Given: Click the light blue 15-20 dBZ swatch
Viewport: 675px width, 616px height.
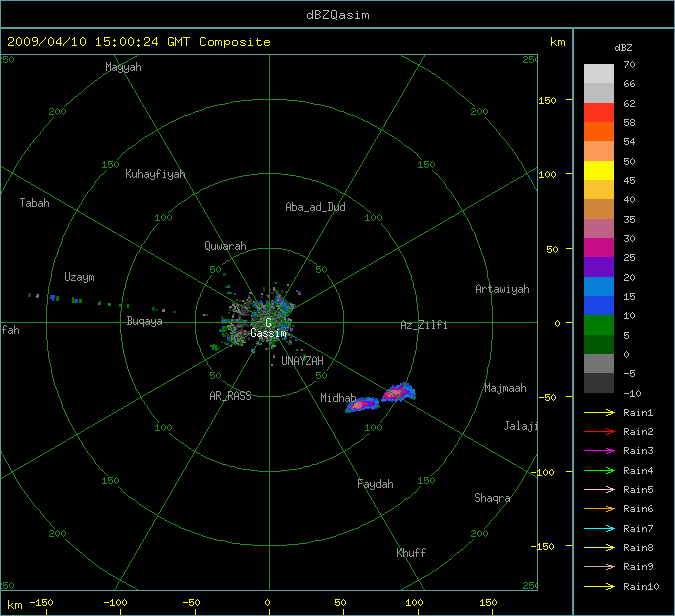Looking at the screenshot, I should 599,287.
